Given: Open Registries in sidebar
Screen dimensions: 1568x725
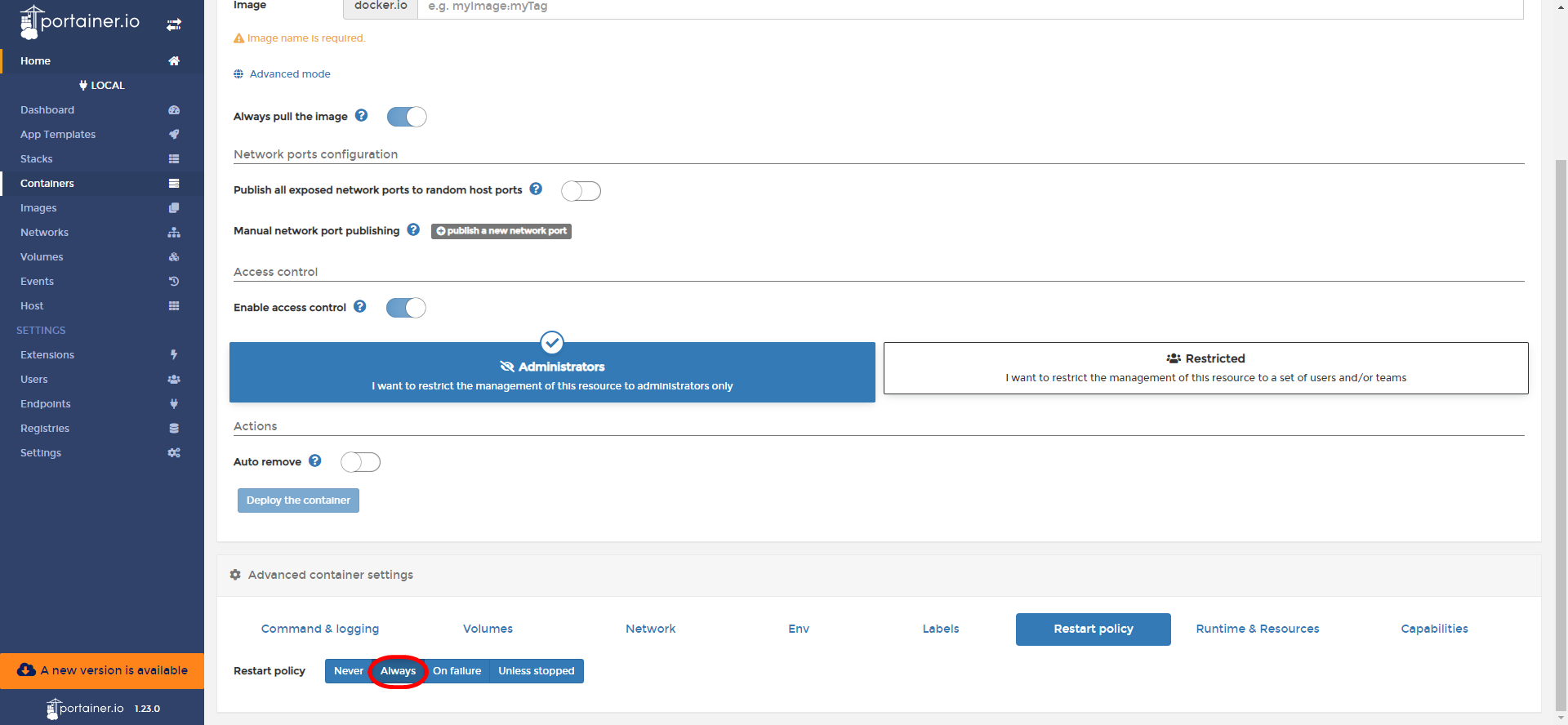Looking at the screenshot, I should (45, 428).
